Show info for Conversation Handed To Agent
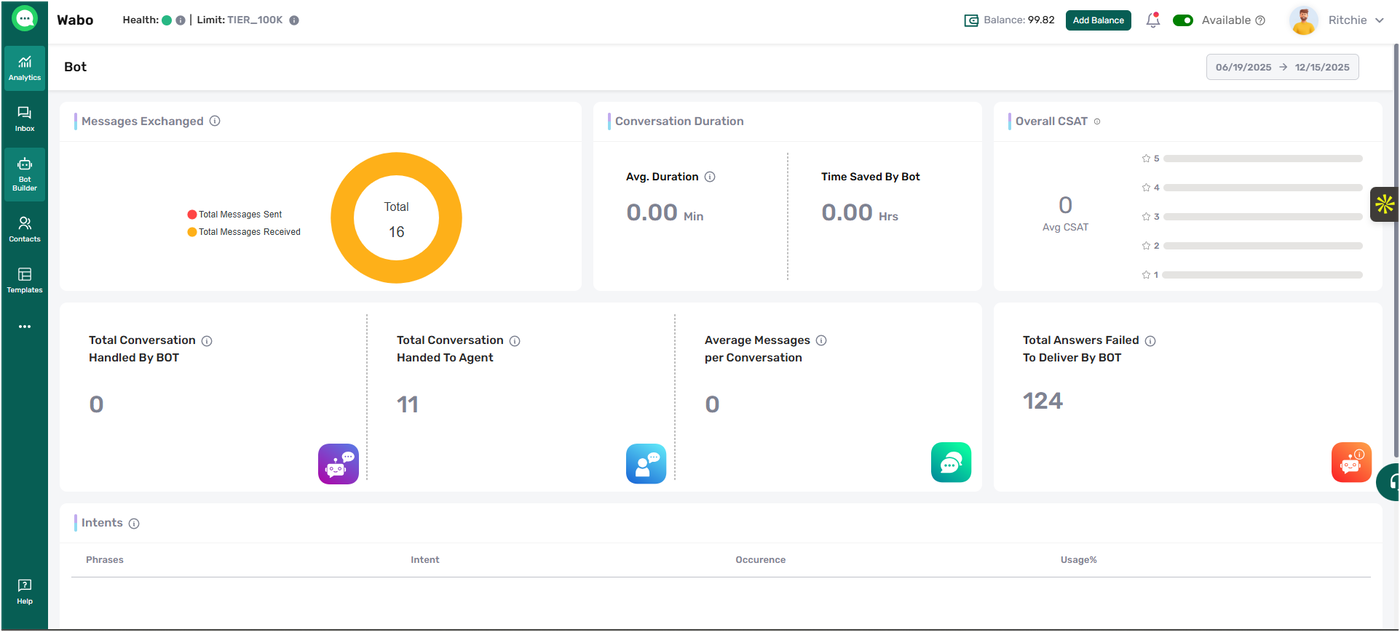 [x=515, y=341]
